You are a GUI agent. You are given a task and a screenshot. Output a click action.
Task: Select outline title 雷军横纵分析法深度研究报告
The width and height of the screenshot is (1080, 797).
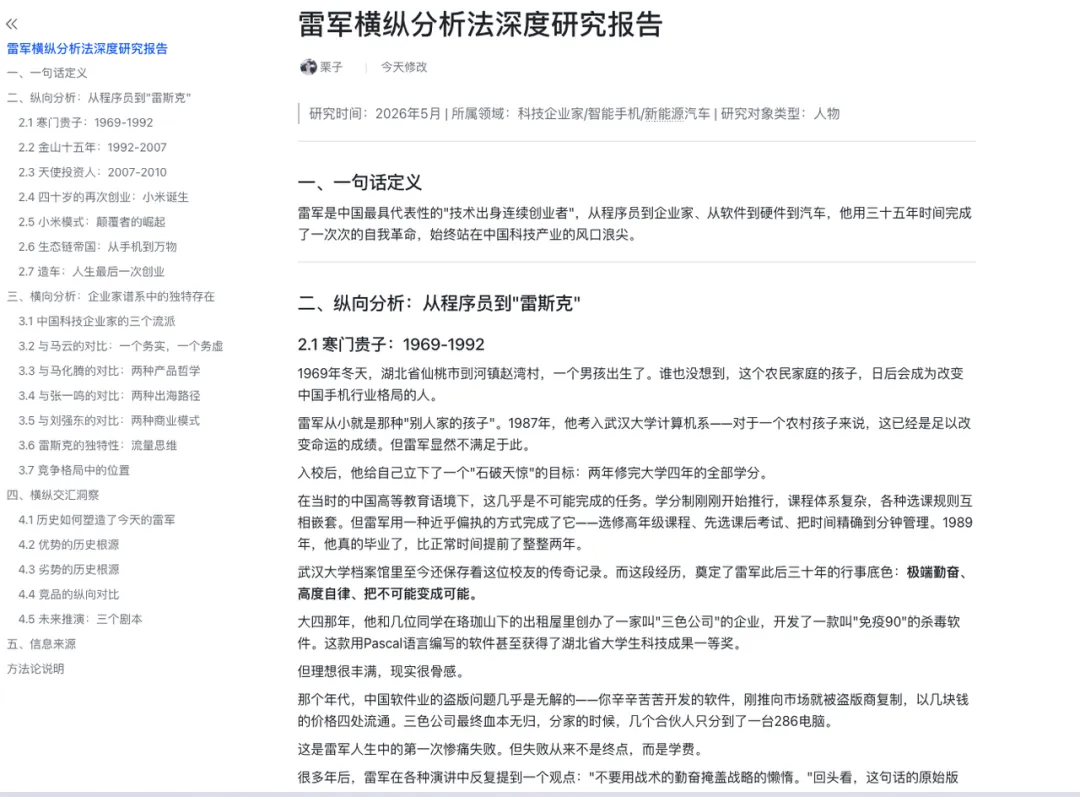click(87, 48)
